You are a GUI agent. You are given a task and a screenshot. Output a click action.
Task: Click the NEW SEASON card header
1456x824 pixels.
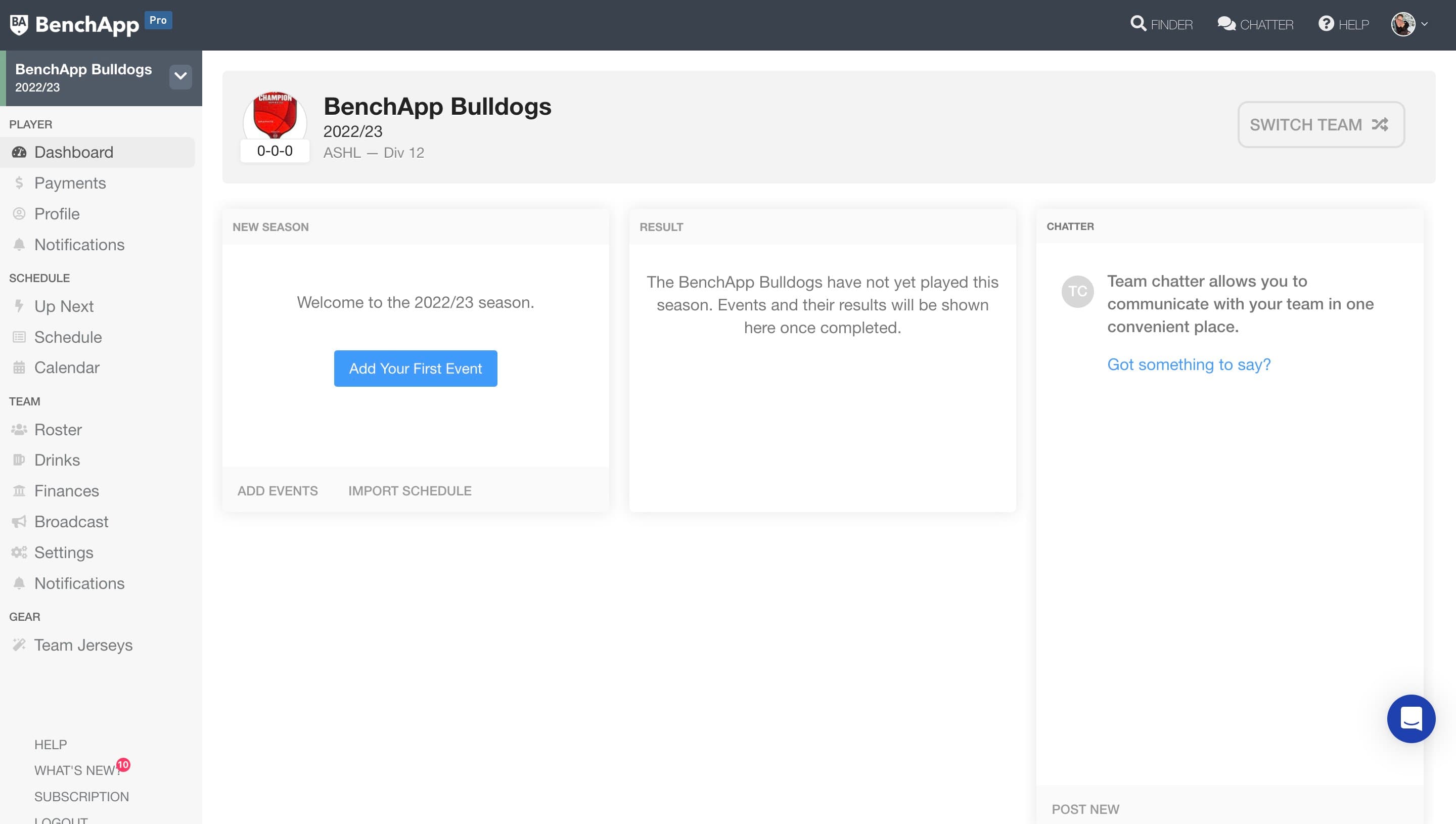click(416, 227)
